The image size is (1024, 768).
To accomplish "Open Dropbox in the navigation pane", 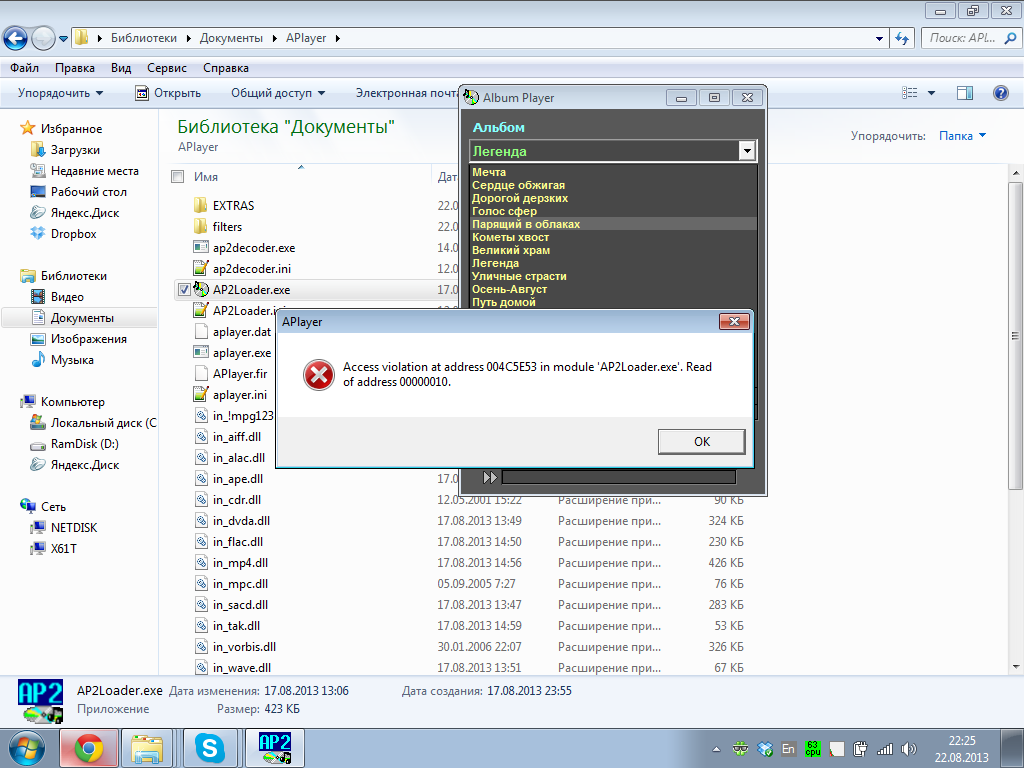I will pyautogui.click(x=73, y=233).
